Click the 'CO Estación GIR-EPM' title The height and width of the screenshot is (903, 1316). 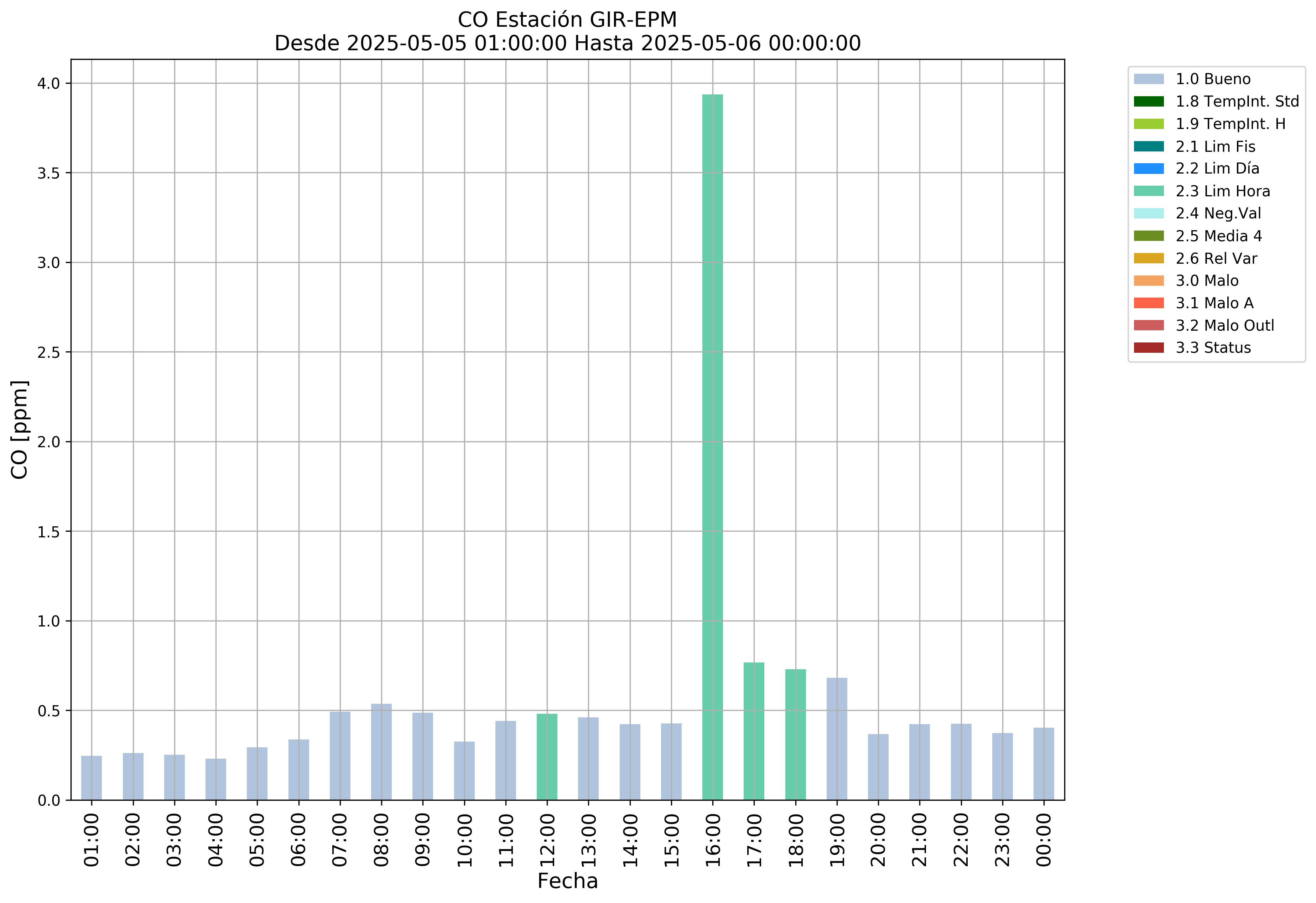(x=567, y=20)
